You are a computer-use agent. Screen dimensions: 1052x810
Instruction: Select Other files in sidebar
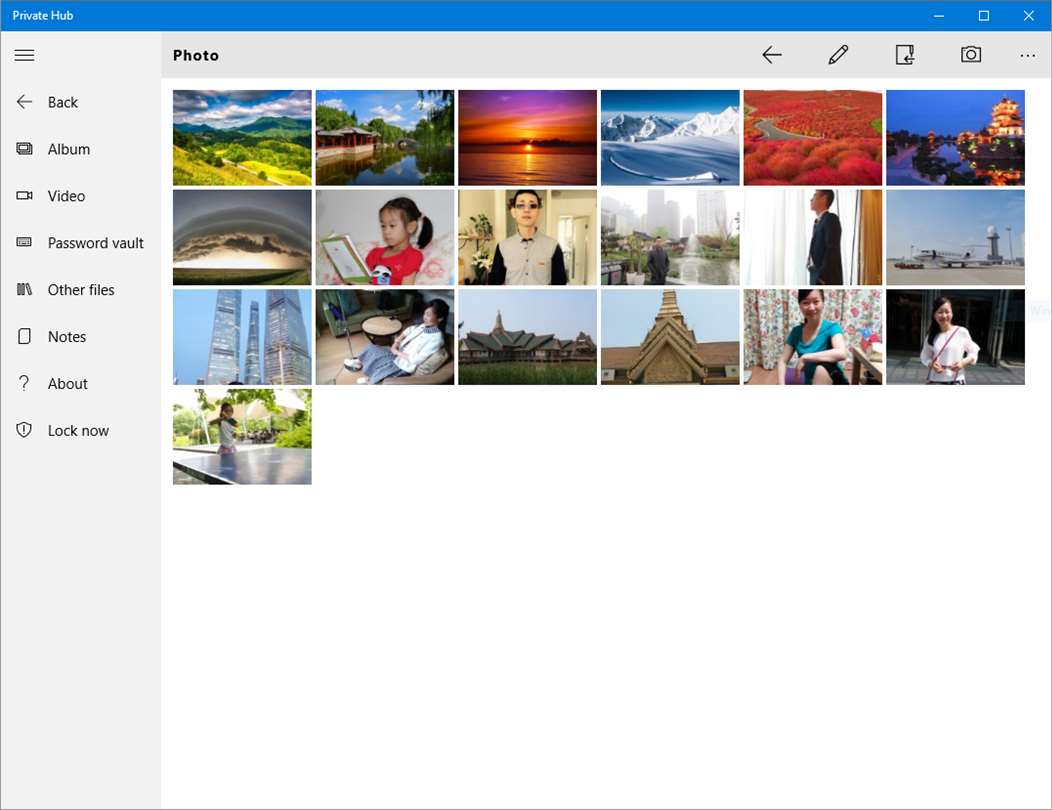click(81, 290)
